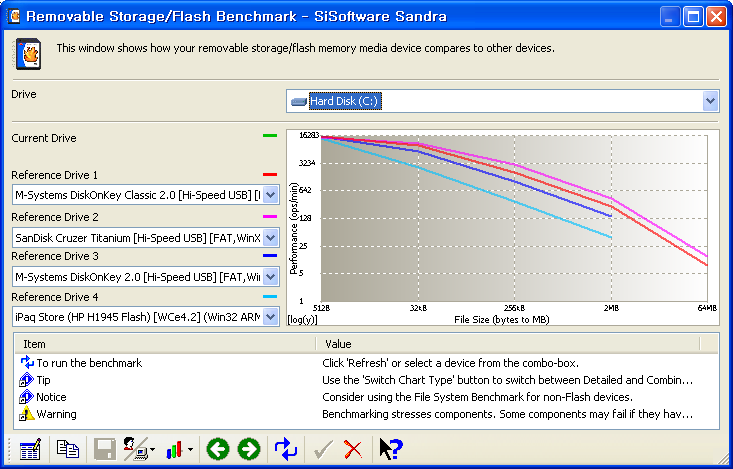The width and height of the screenshot is (733, 469).
Task: Click the Save floppy disk icon
Action: click(105, 449)
